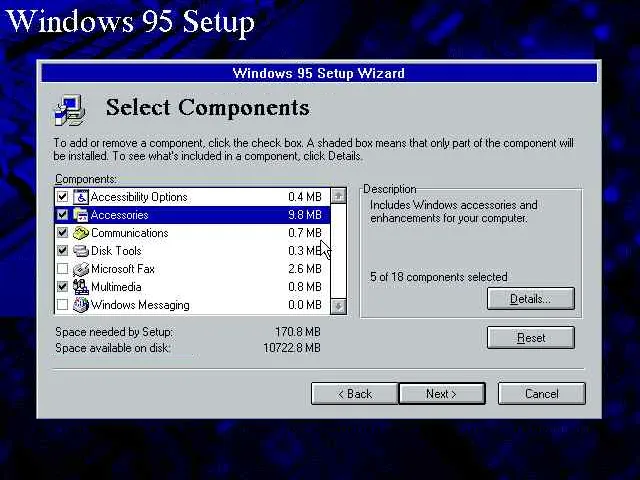
Task: Select the Accessories row label
Action: [x=120, y=215]
